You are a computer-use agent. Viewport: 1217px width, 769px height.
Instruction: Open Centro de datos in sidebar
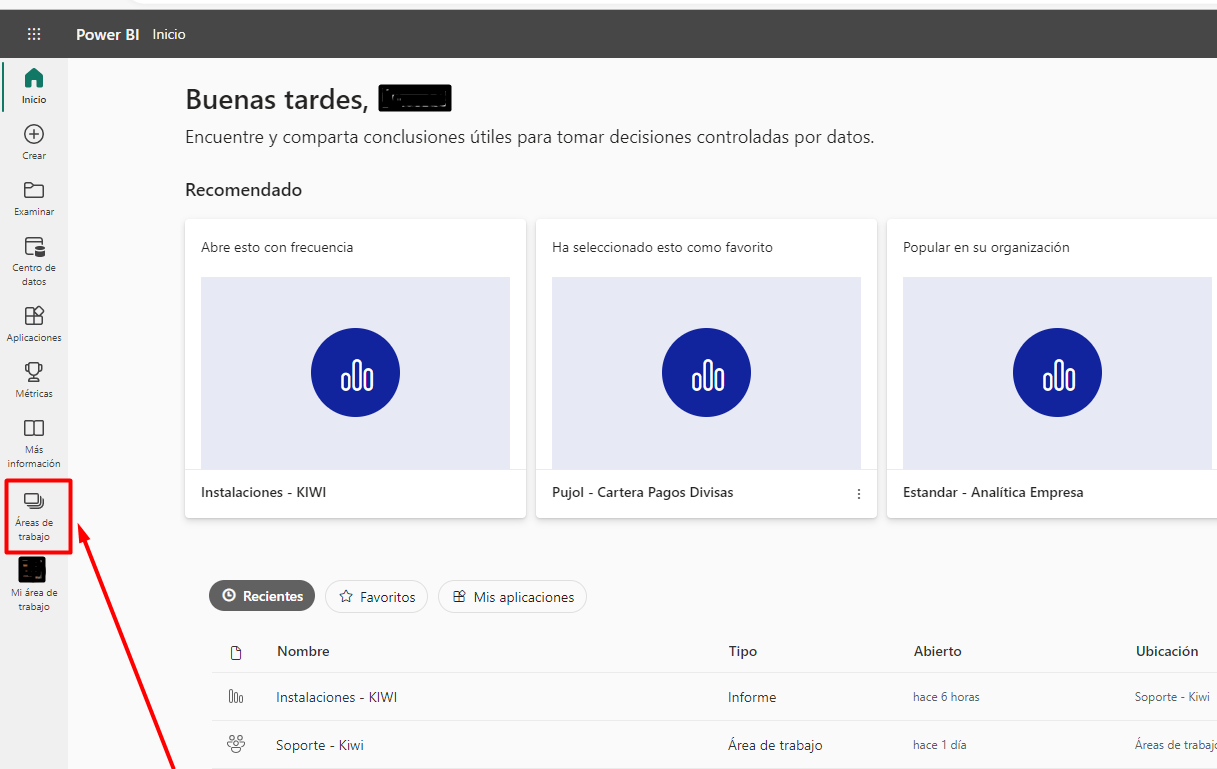34,261
